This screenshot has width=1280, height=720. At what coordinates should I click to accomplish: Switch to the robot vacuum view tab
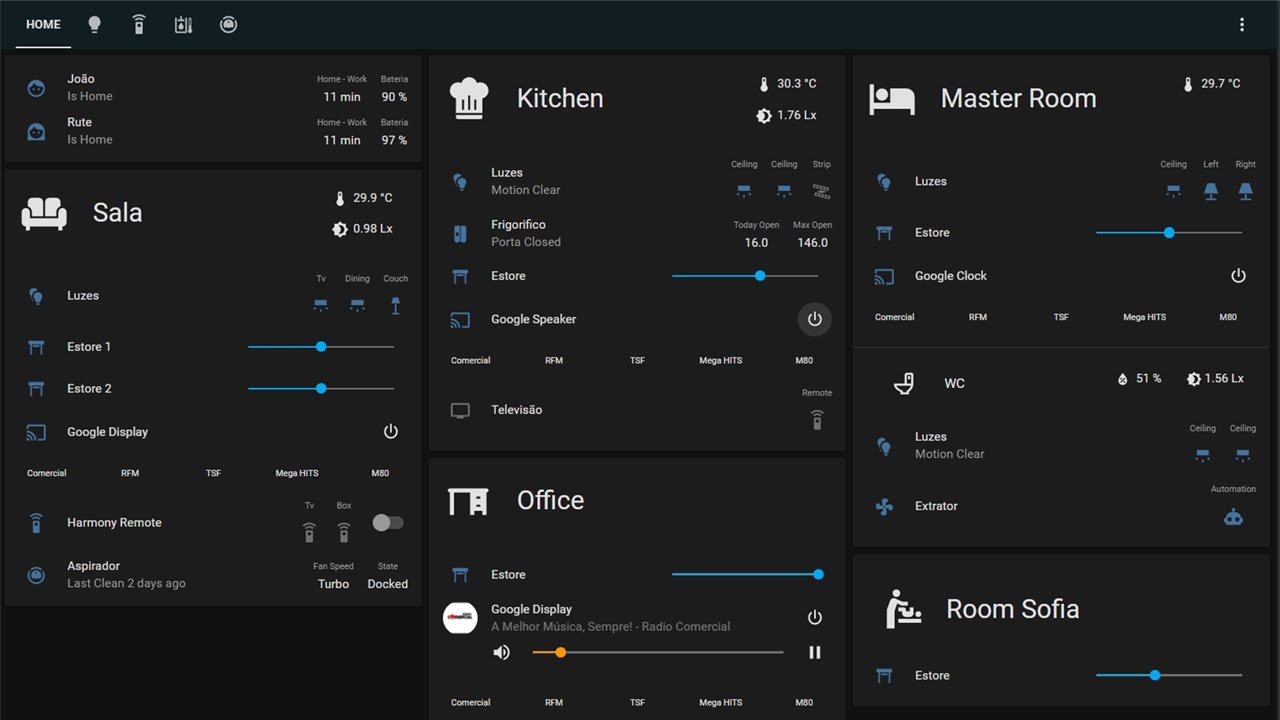pyautogui.click(x=229, y=25)
